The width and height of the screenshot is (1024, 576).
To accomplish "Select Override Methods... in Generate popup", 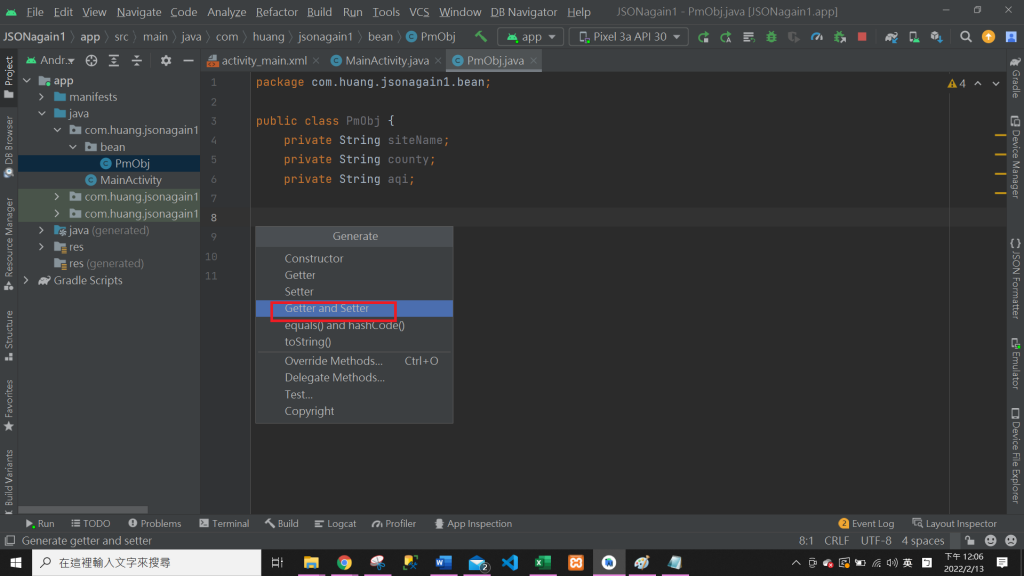I will point(354,361).
